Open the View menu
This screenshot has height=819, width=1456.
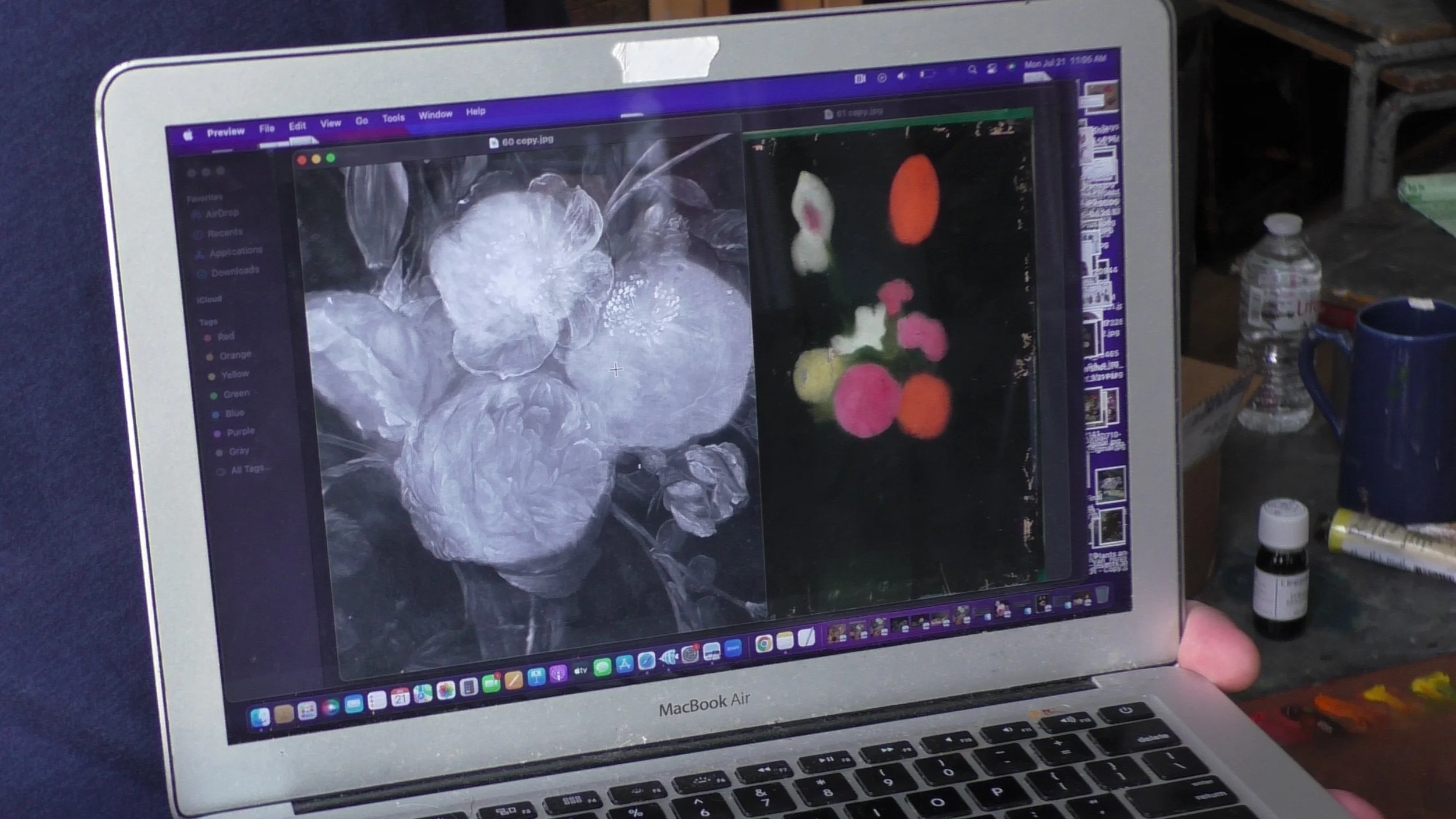pos(330,123)
